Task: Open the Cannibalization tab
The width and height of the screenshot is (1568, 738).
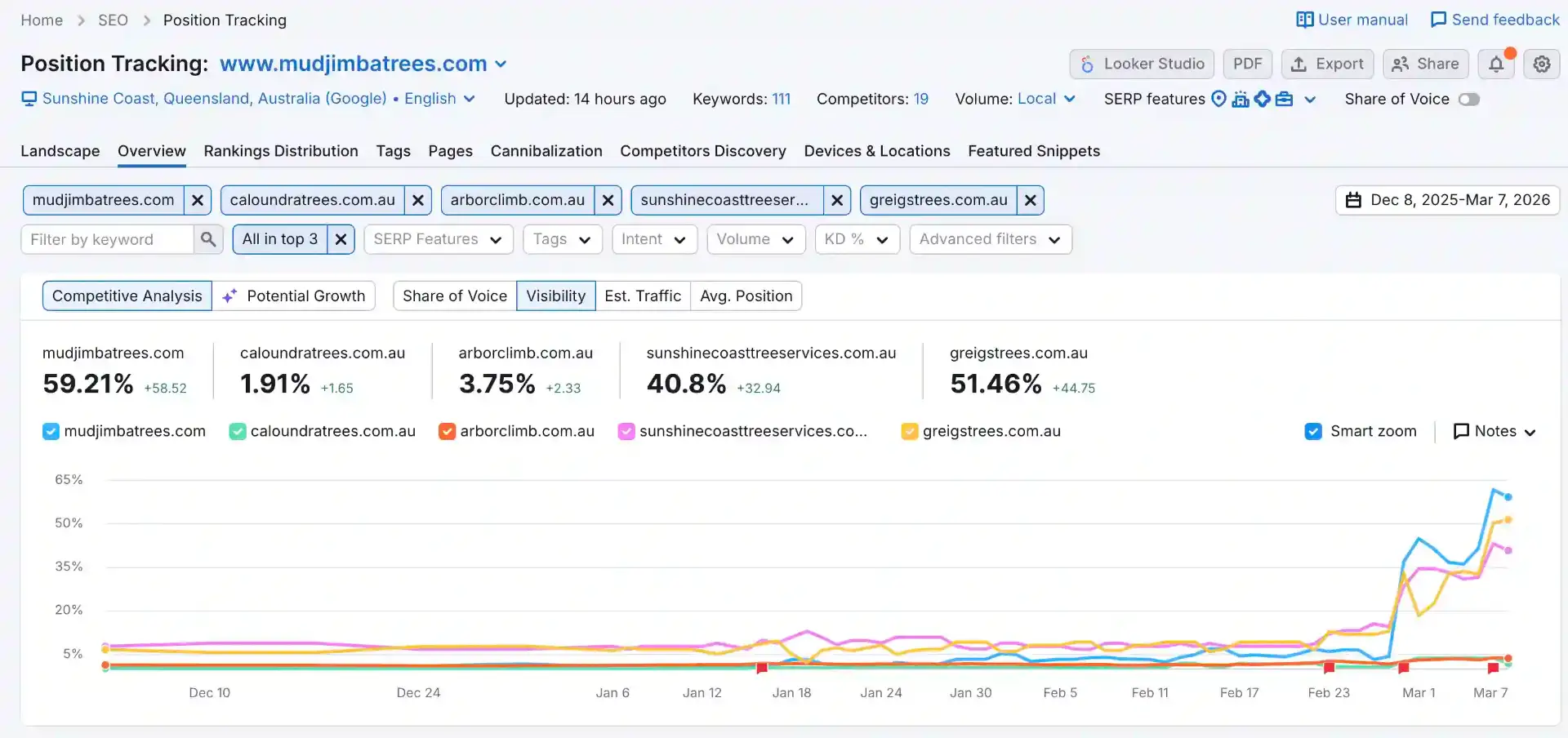Action: pyautogui.click(x=546, y=151)
